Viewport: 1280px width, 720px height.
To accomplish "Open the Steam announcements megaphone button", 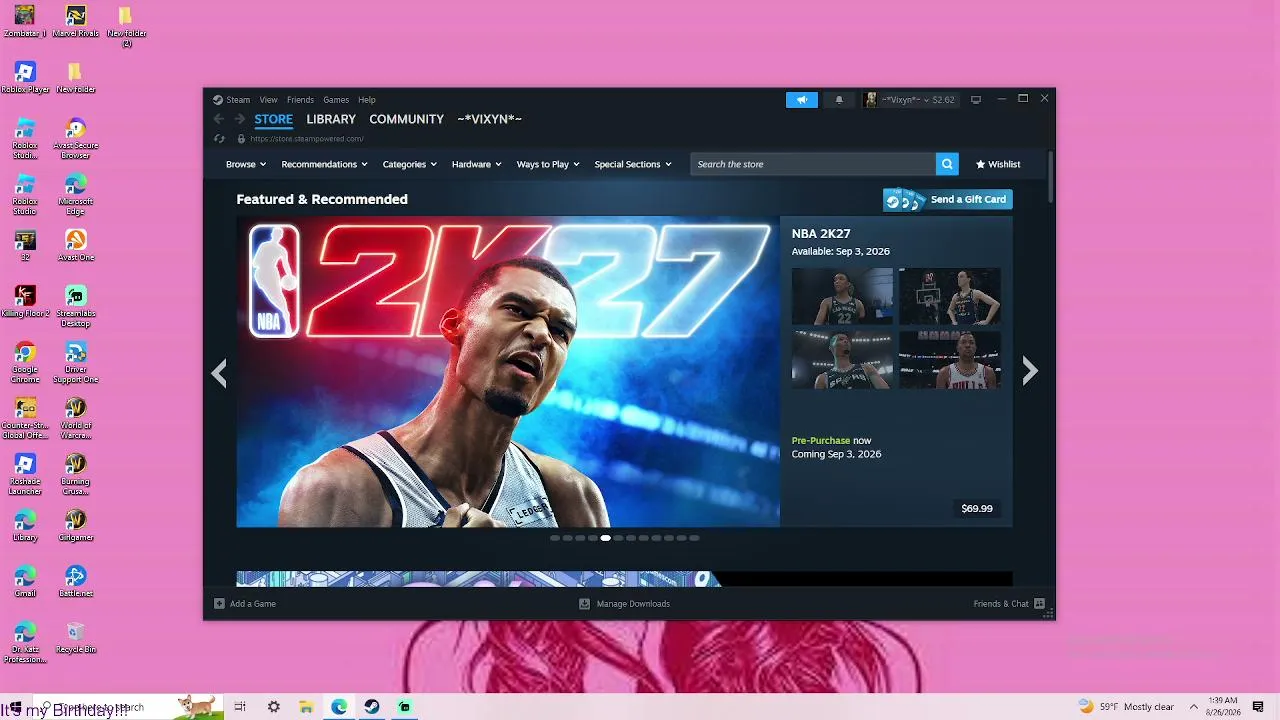I will (x=801, y=100).
